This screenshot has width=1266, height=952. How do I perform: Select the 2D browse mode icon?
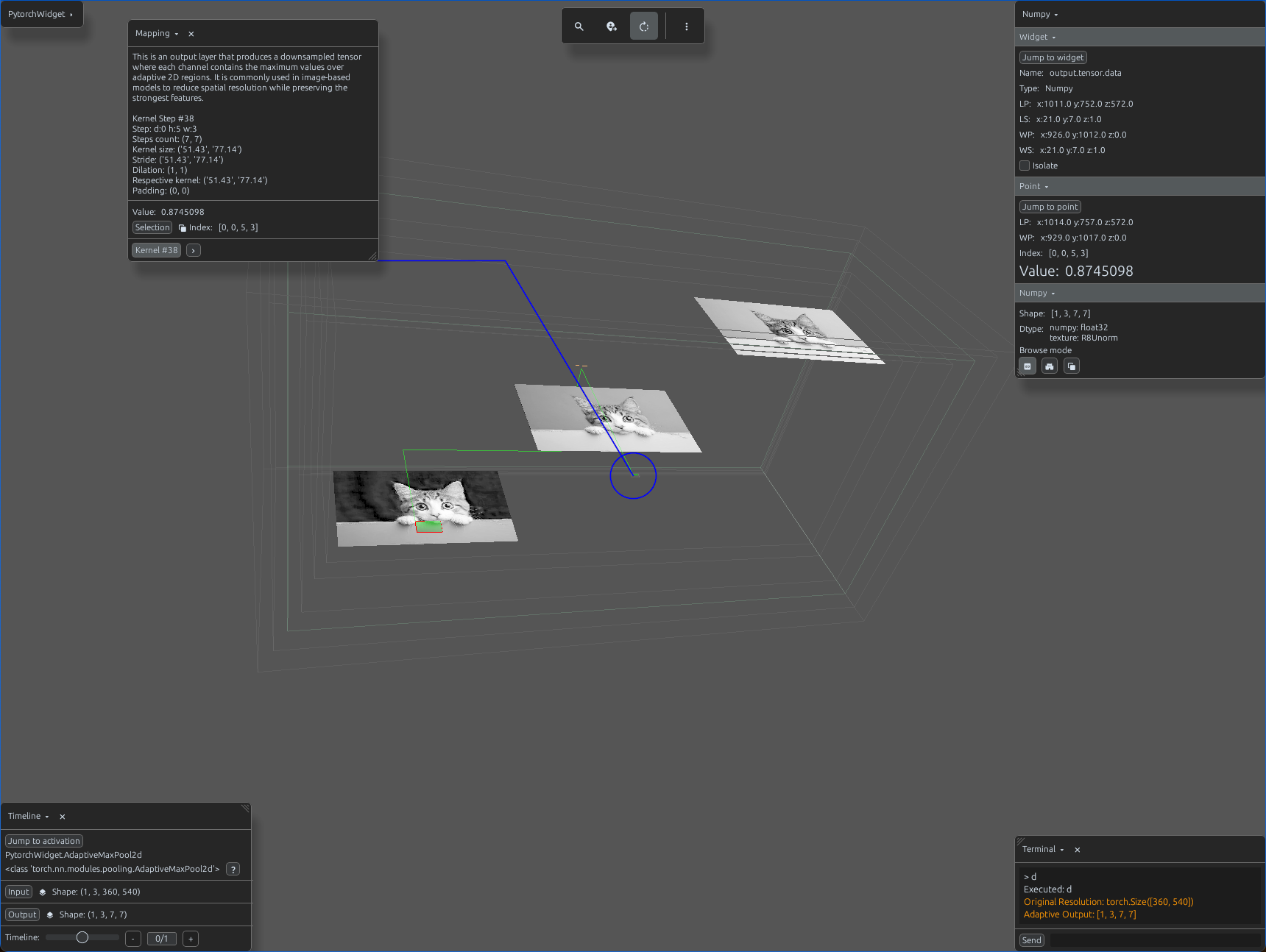coord(1028,366)
